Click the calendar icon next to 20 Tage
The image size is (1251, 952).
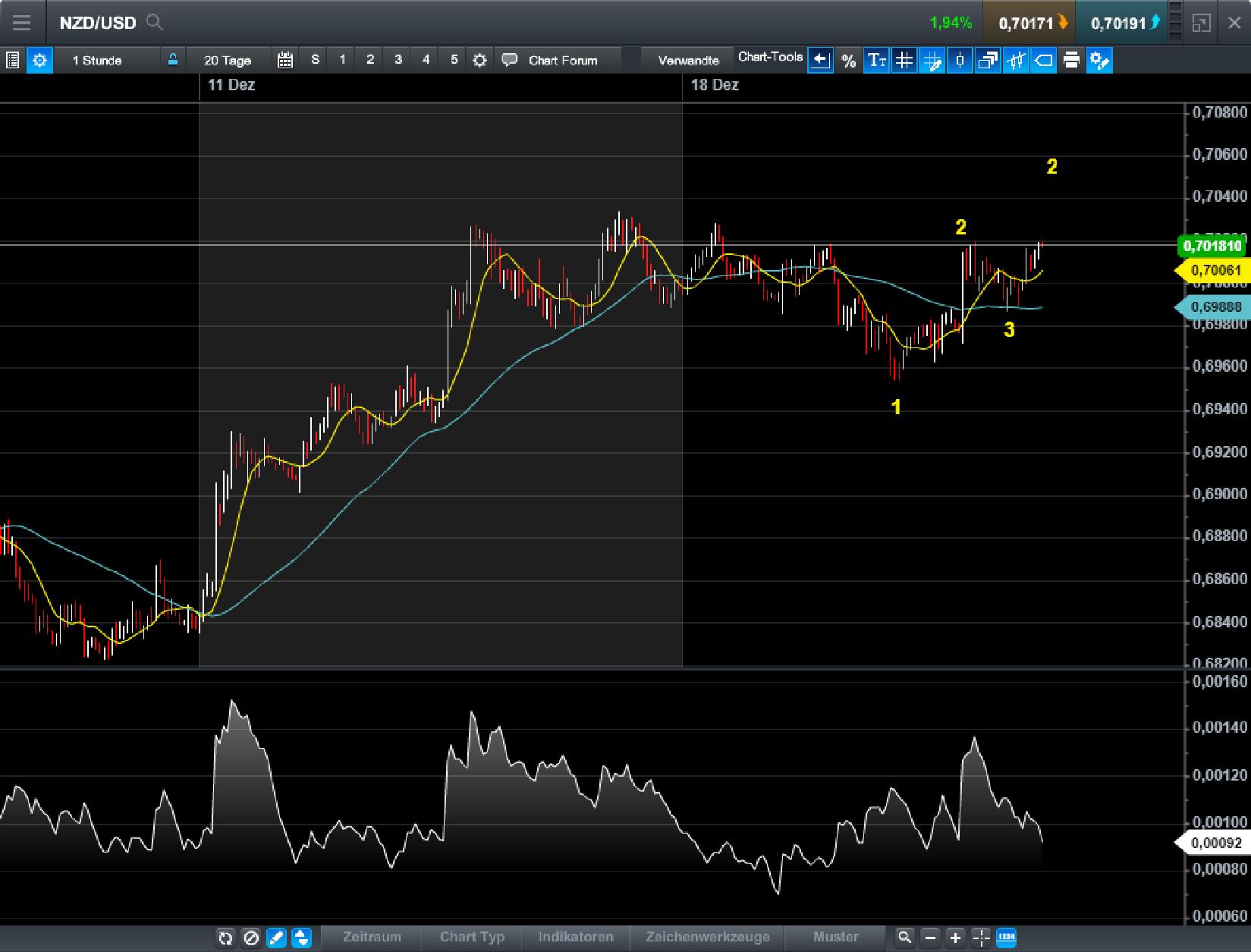pyautogui.click(x=285, y=60)
